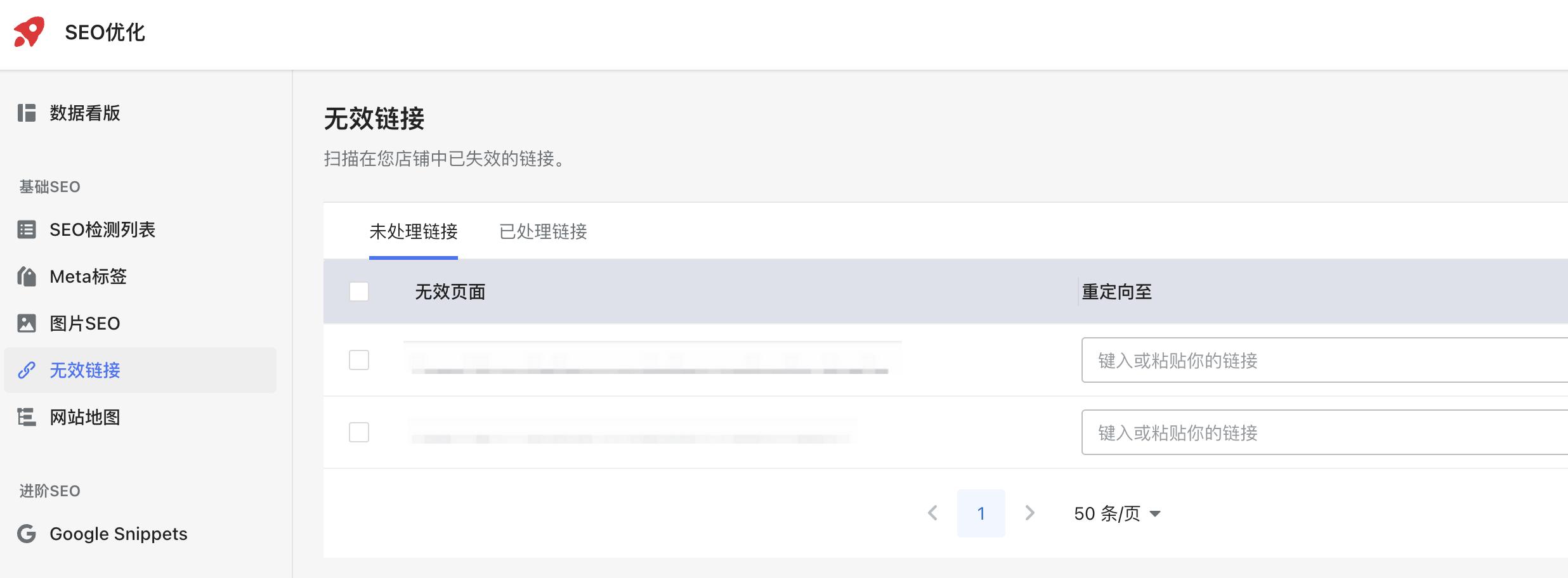Viewport: 1568px width, 578px height.
Task: Select page 1 in pagination
Action: 981,513
